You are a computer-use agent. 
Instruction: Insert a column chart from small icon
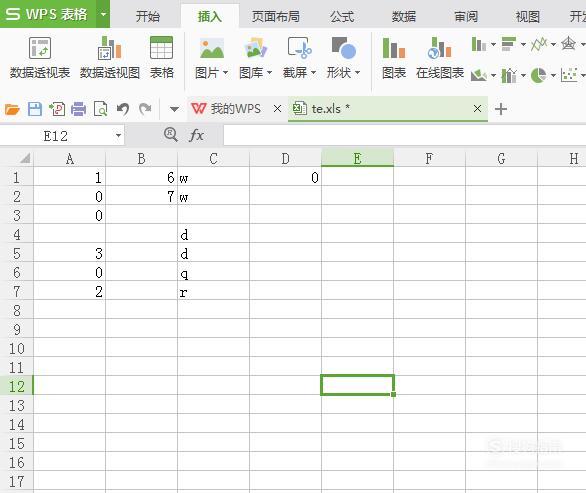[x=479, y=44]
